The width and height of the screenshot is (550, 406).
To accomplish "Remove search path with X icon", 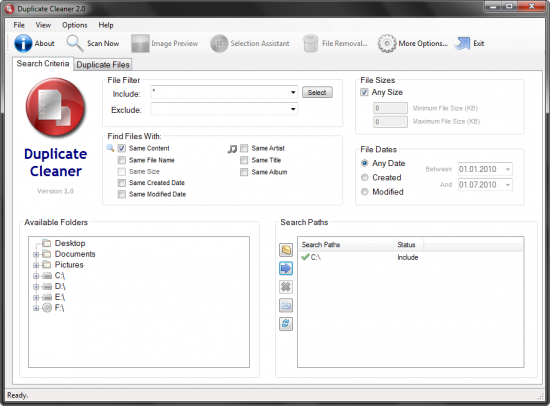I will 286,287.
